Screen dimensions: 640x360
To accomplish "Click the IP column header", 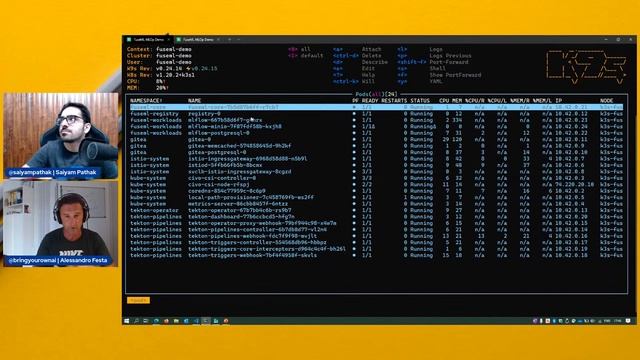I will pos(559,100).
